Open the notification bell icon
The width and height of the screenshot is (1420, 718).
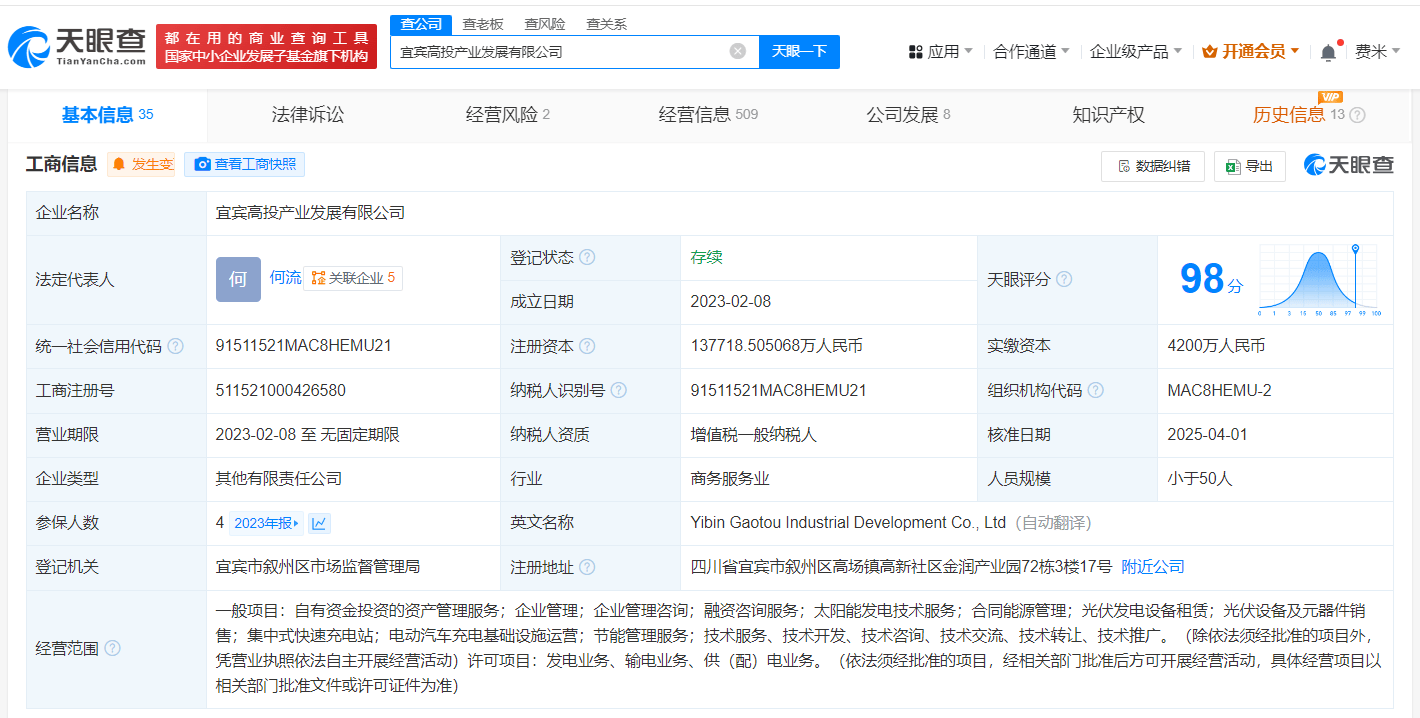coord(1328,52)
